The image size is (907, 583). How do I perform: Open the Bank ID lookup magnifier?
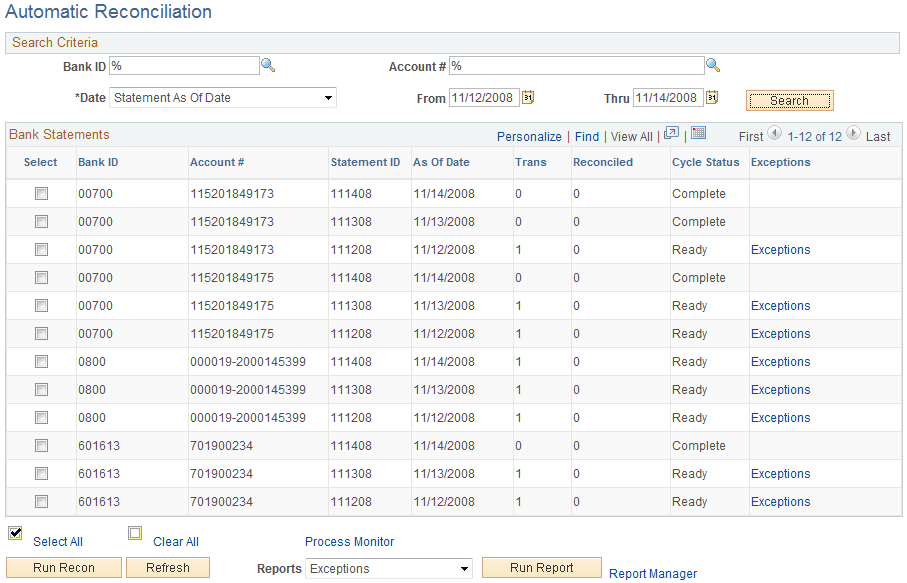[268, 64]
